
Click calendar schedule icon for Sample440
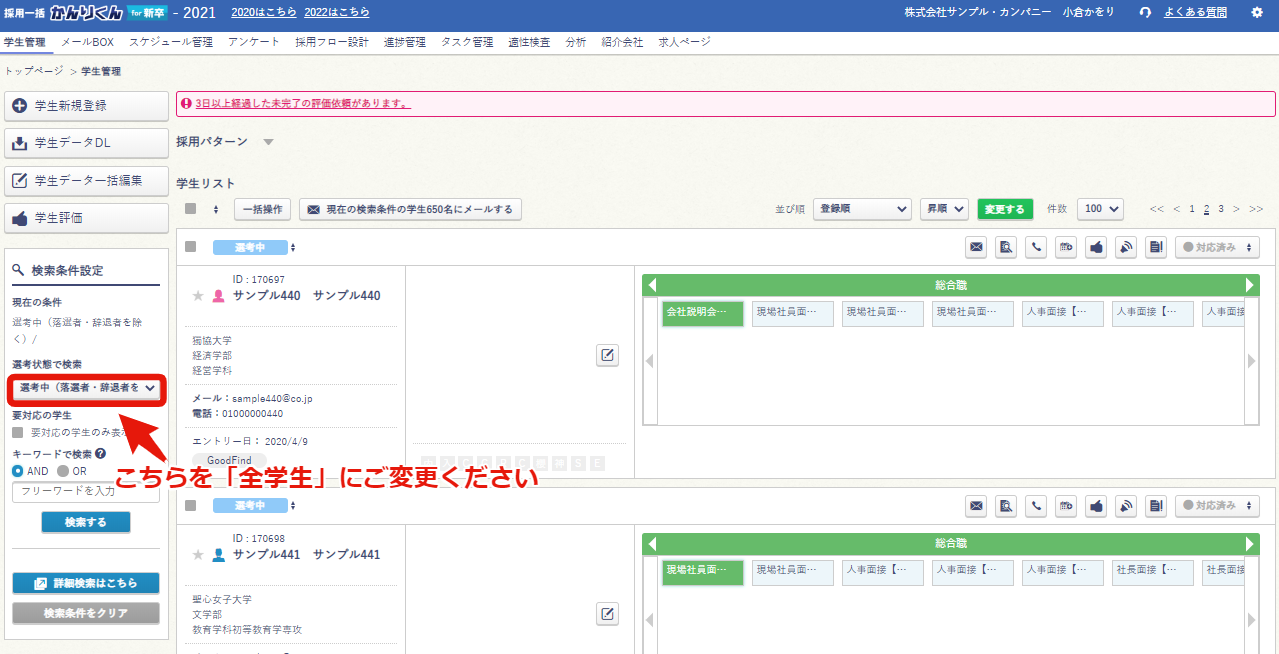pyautogui.click(x=1066, y=248)
